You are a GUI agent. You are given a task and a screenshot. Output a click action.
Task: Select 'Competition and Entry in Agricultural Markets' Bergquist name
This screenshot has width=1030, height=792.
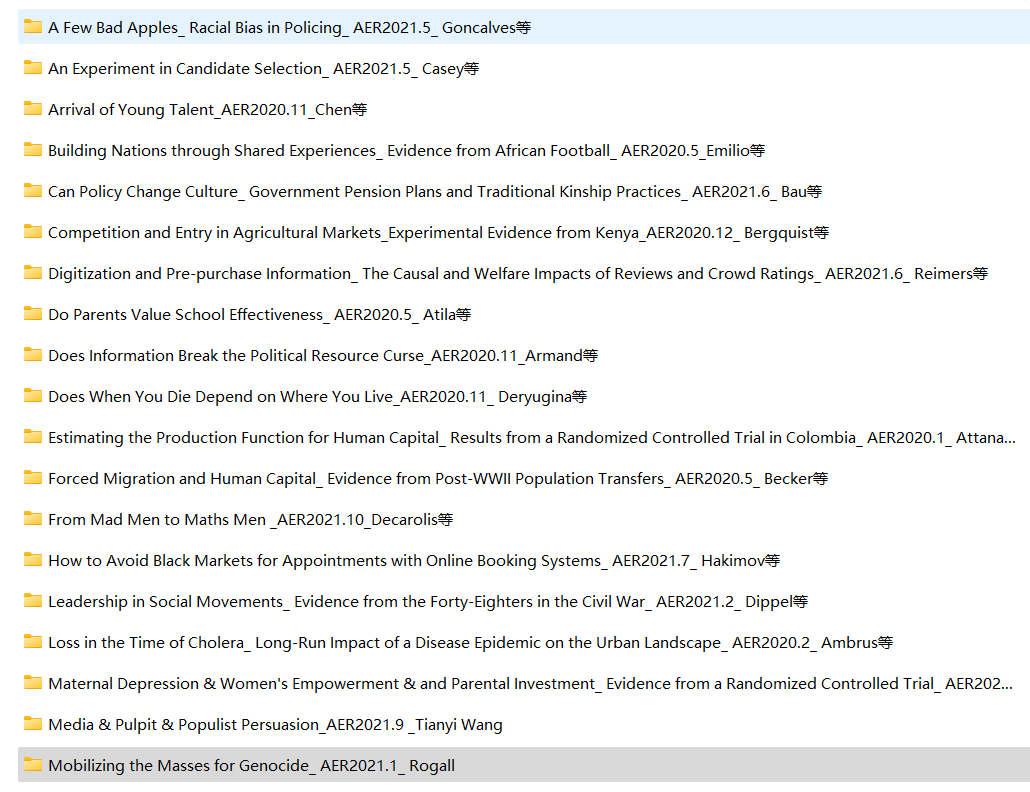coord(439,232)
